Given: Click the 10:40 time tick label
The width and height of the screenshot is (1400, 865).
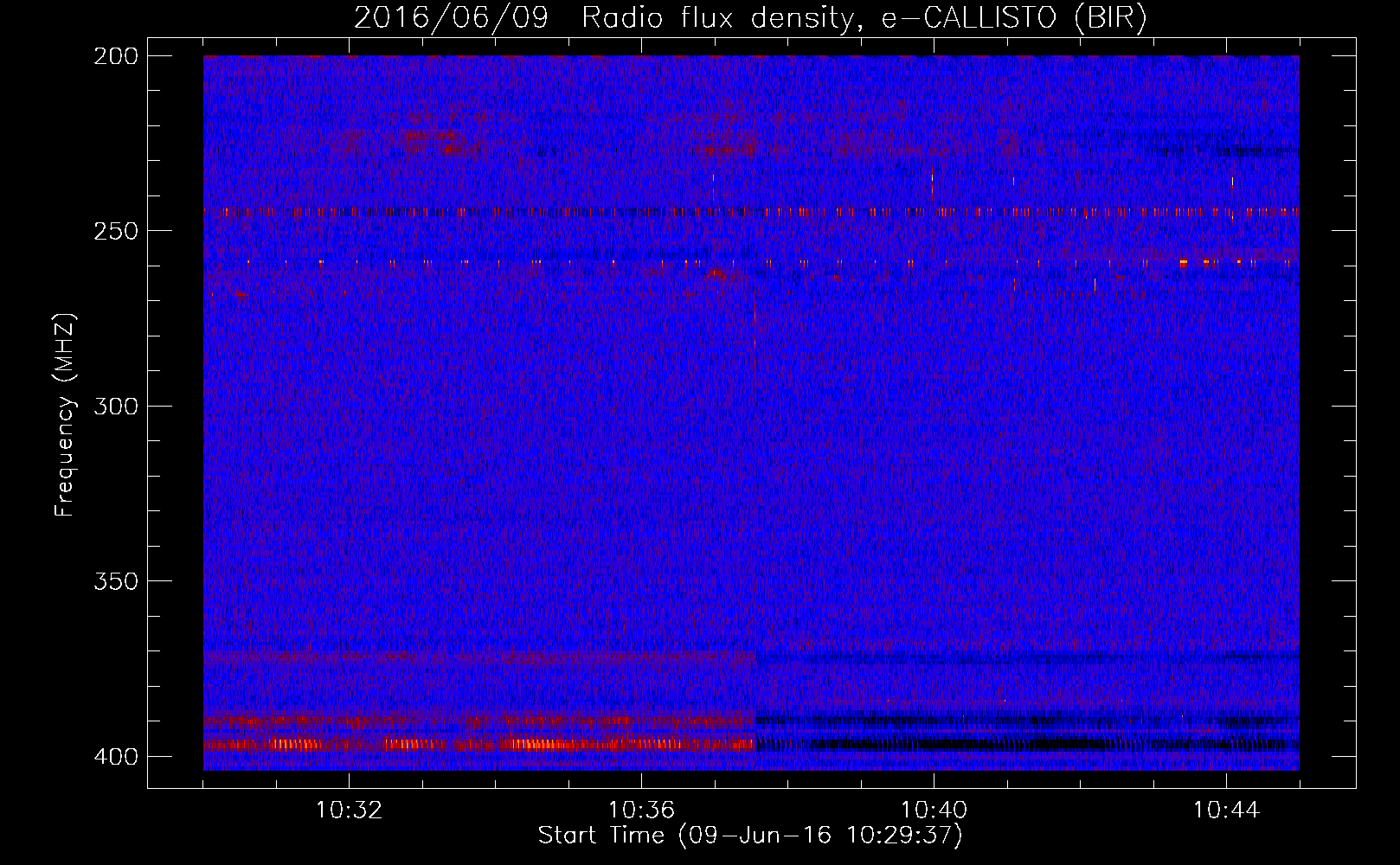Looking at the screenshot, I should tap(934, 811).
